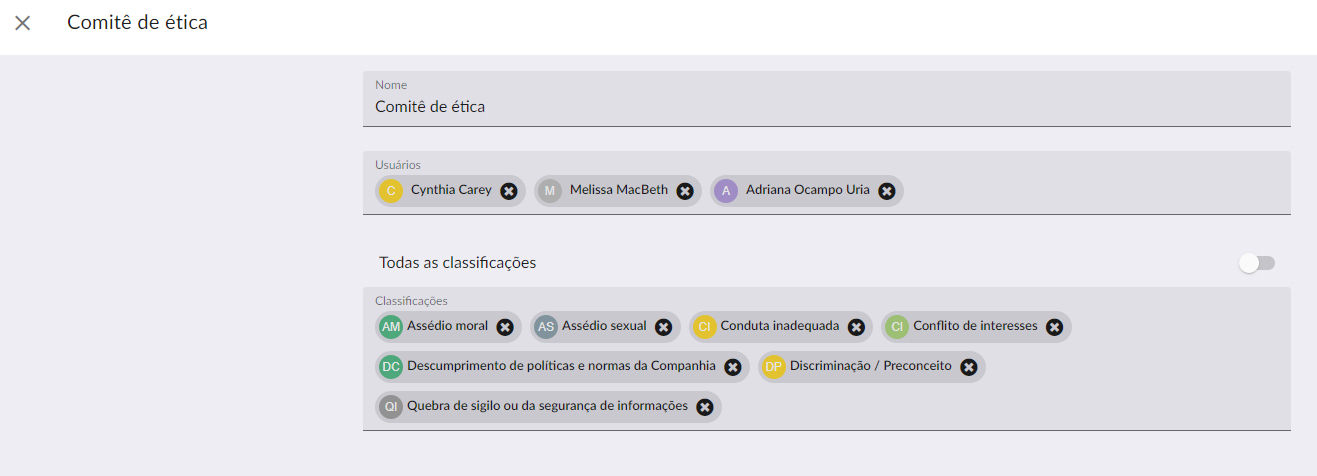Enable Todas as classificações toggle
Screen dimensions: 1317x476
click(1257, 263)
